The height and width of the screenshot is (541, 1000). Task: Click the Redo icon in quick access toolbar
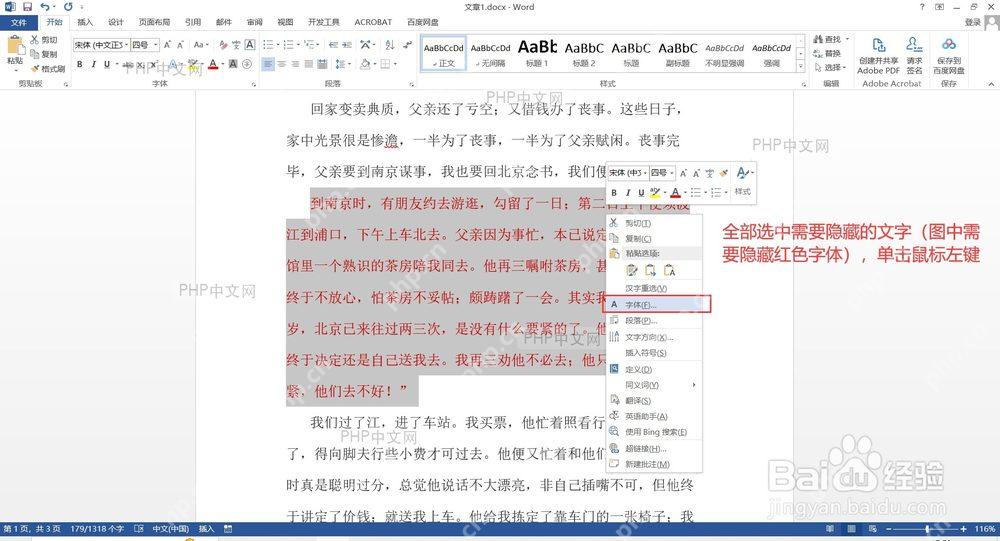(68, 6)
